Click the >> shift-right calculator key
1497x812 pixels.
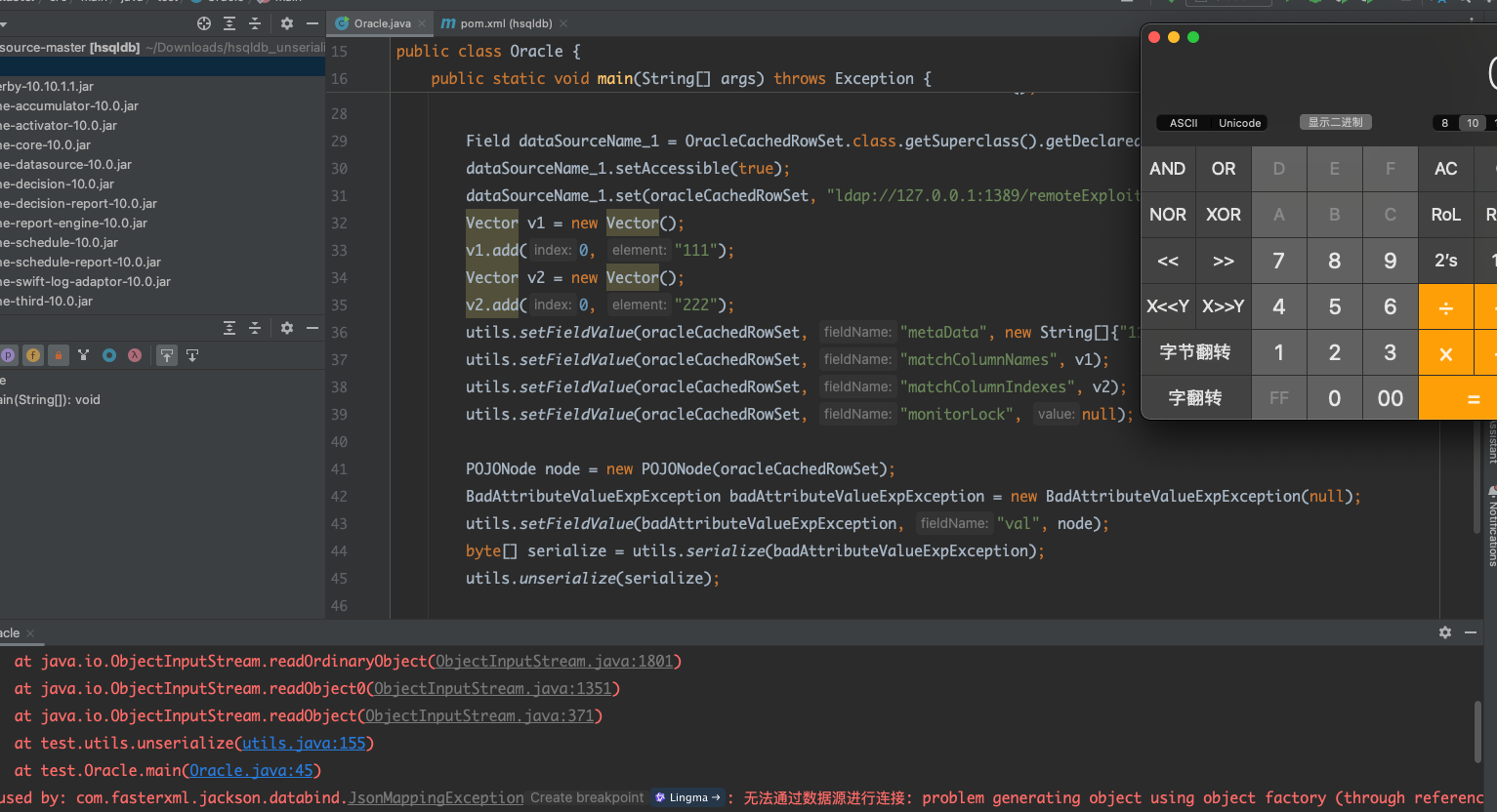coord(1224,261)
